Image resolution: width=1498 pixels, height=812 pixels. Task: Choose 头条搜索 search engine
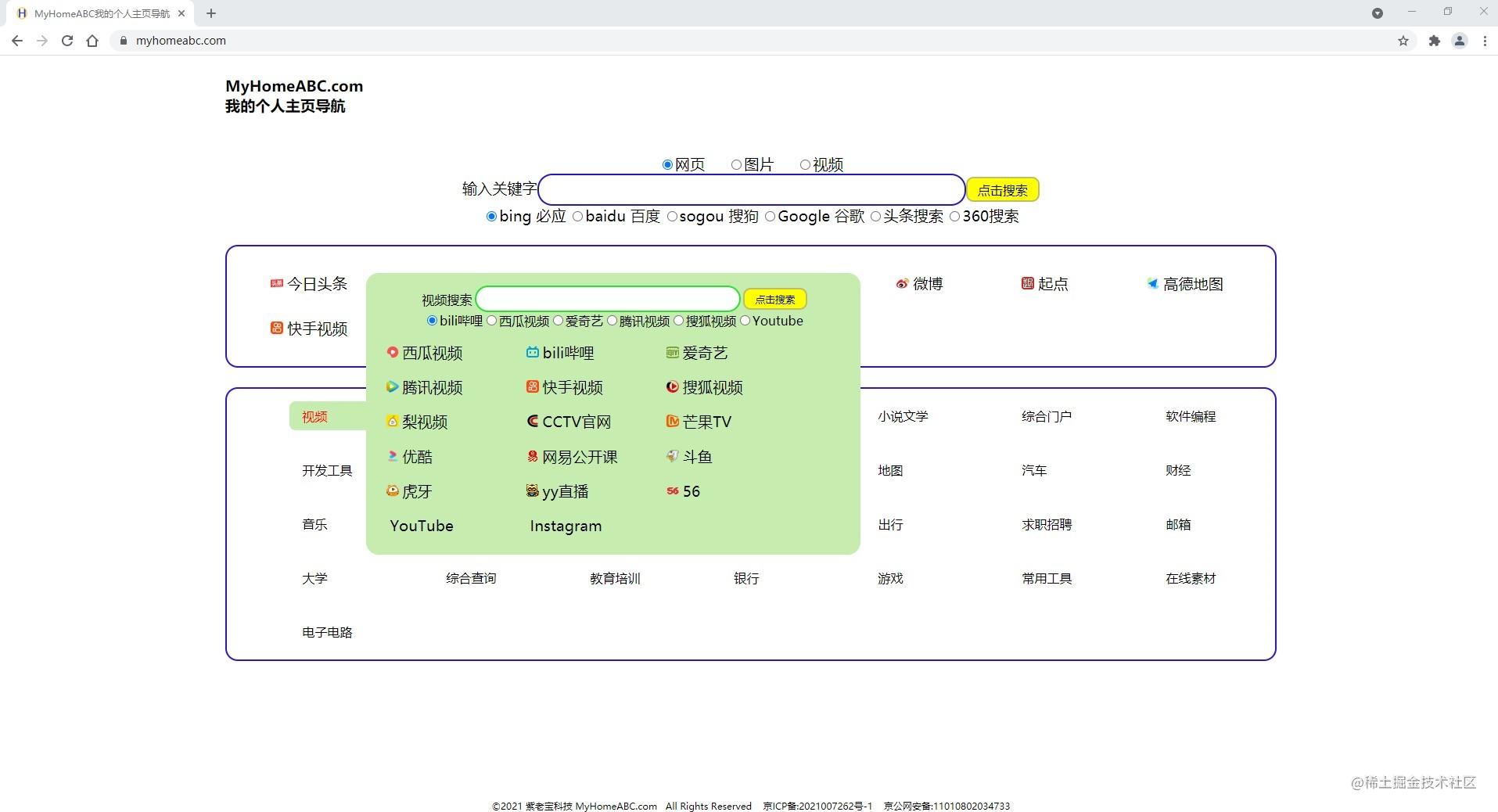(875, 216)
